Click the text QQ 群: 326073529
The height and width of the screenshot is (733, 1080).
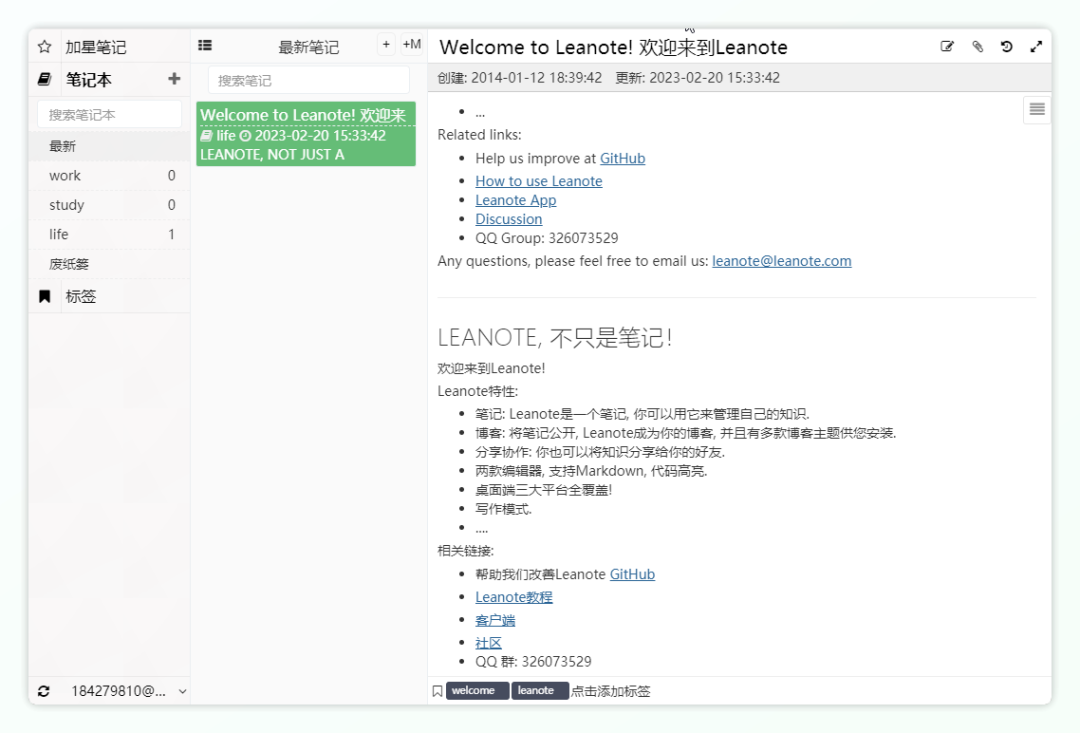533,662
